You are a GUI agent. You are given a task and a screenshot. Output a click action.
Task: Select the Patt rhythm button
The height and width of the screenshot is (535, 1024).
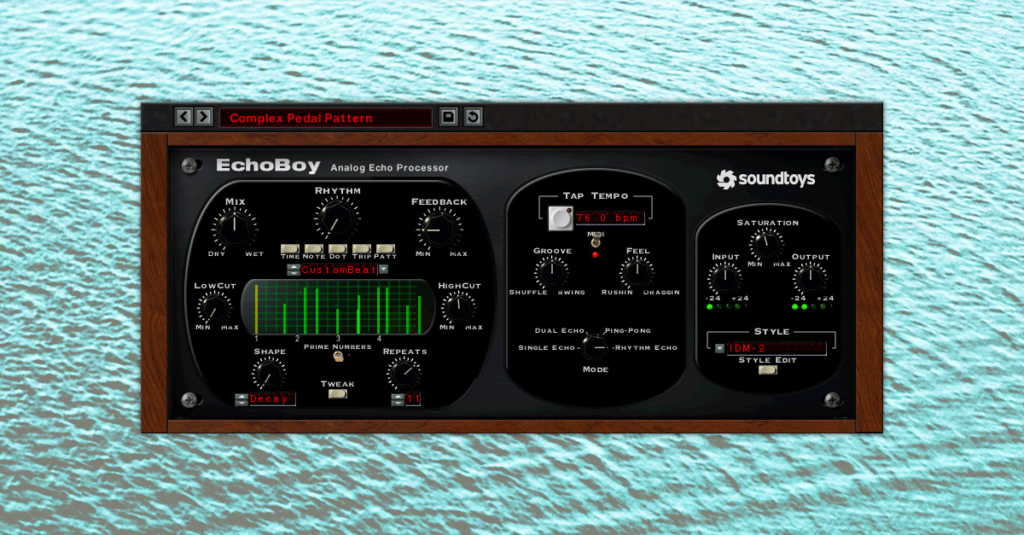pyautogui.click(x=385, y=248)
